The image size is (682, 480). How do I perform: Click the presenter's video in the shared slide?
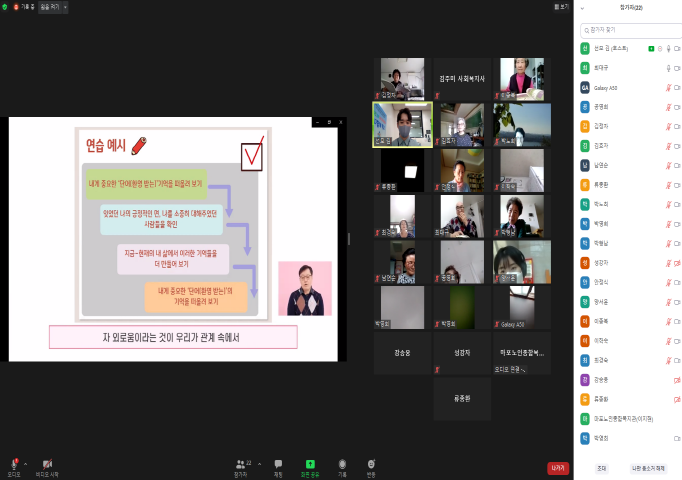[x=304, y=288]
